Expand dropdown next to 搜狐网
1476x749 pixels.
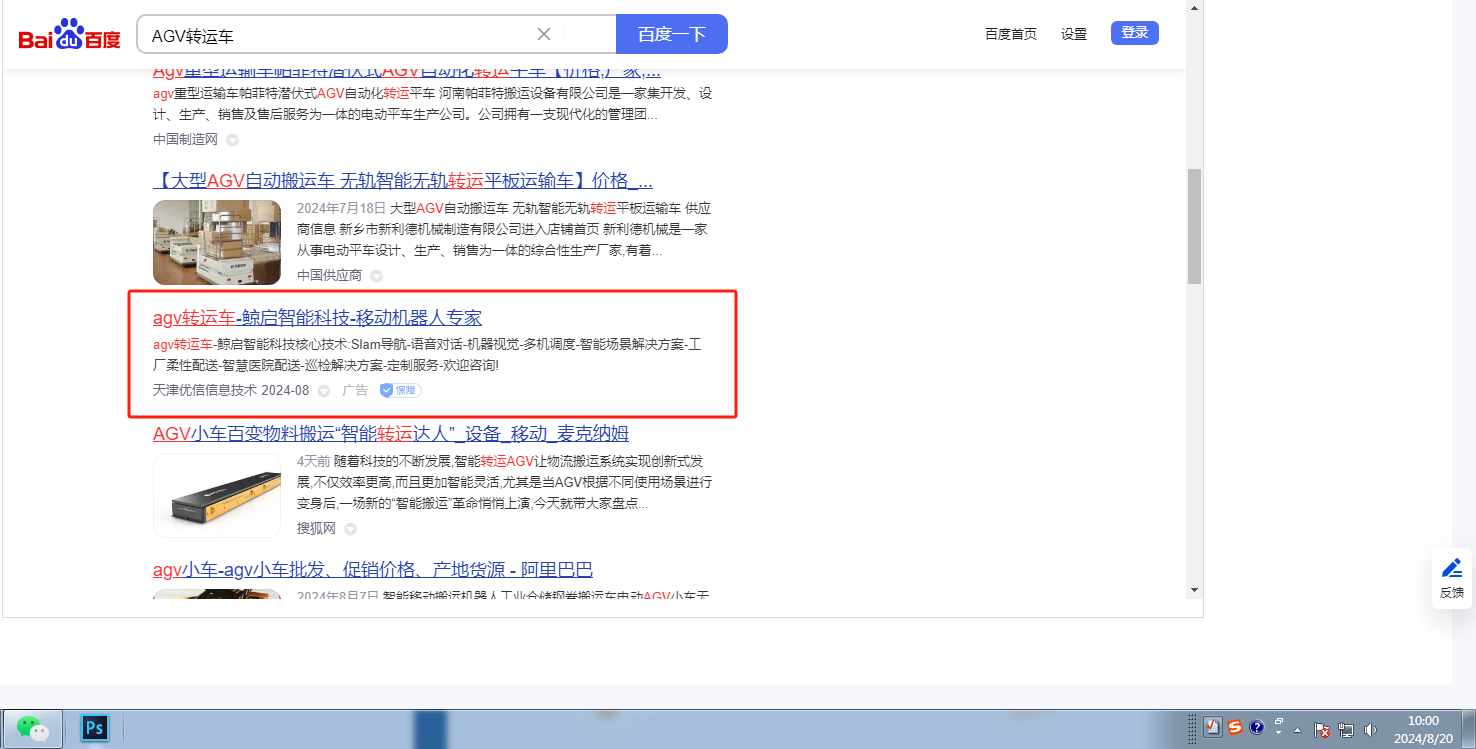point(351,529)
